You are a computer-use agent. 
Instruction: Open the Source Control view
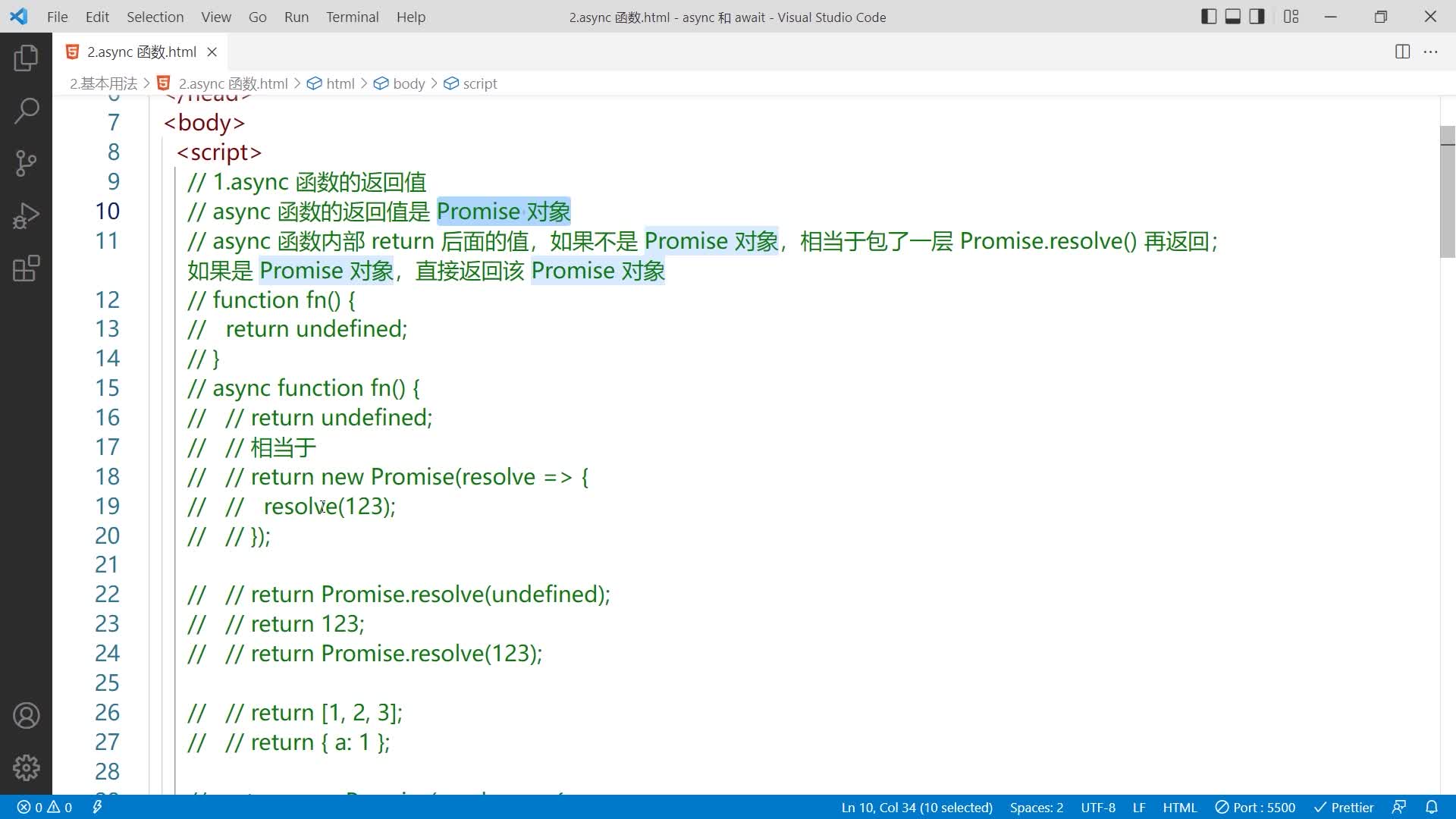click(x=26, y=163)
